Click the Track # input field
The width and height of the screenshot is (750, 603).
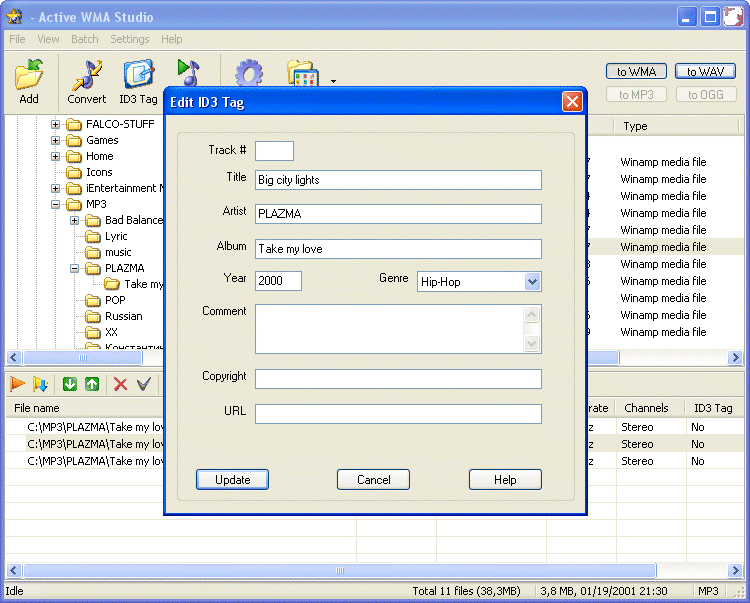(x=274, y=151)
